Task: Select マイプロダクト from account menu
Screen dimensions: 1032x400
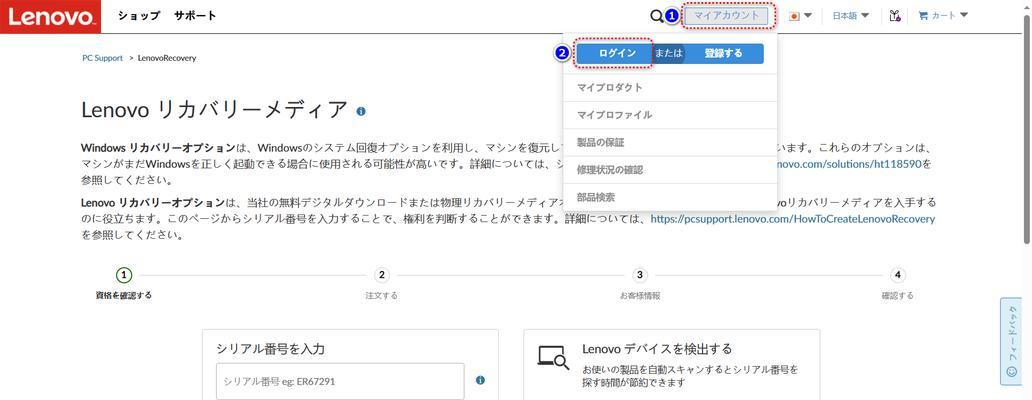Action: coord(670,88)
